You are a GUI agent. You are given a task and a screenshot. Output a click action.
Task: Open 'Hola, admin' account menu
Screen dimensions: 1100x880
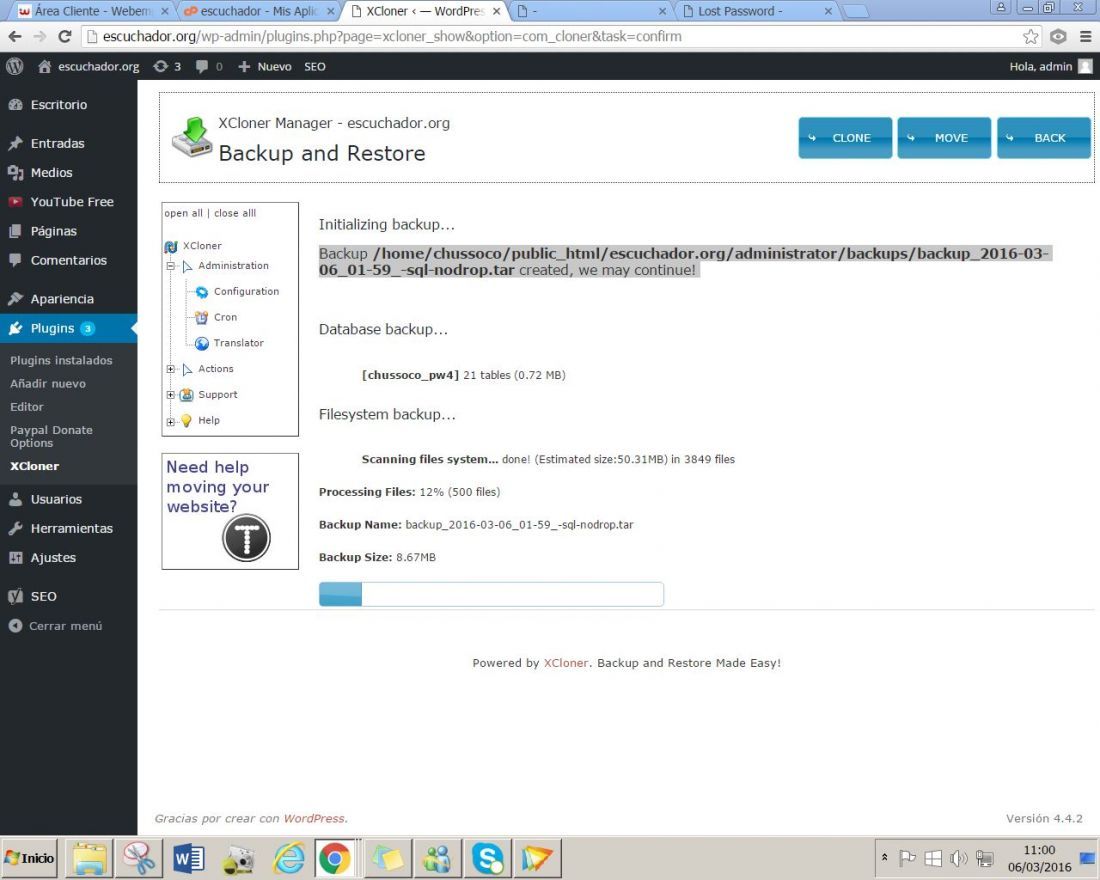click(x=1050, y=67)
